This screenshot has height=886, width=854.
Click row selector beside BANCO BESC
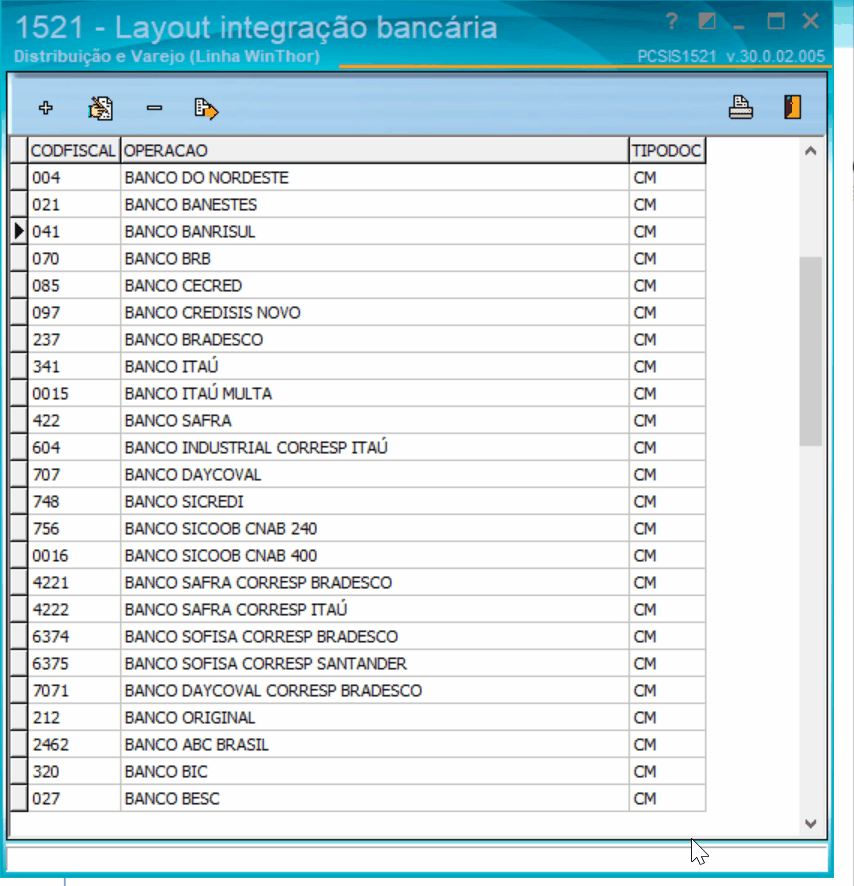coord(19,799)
